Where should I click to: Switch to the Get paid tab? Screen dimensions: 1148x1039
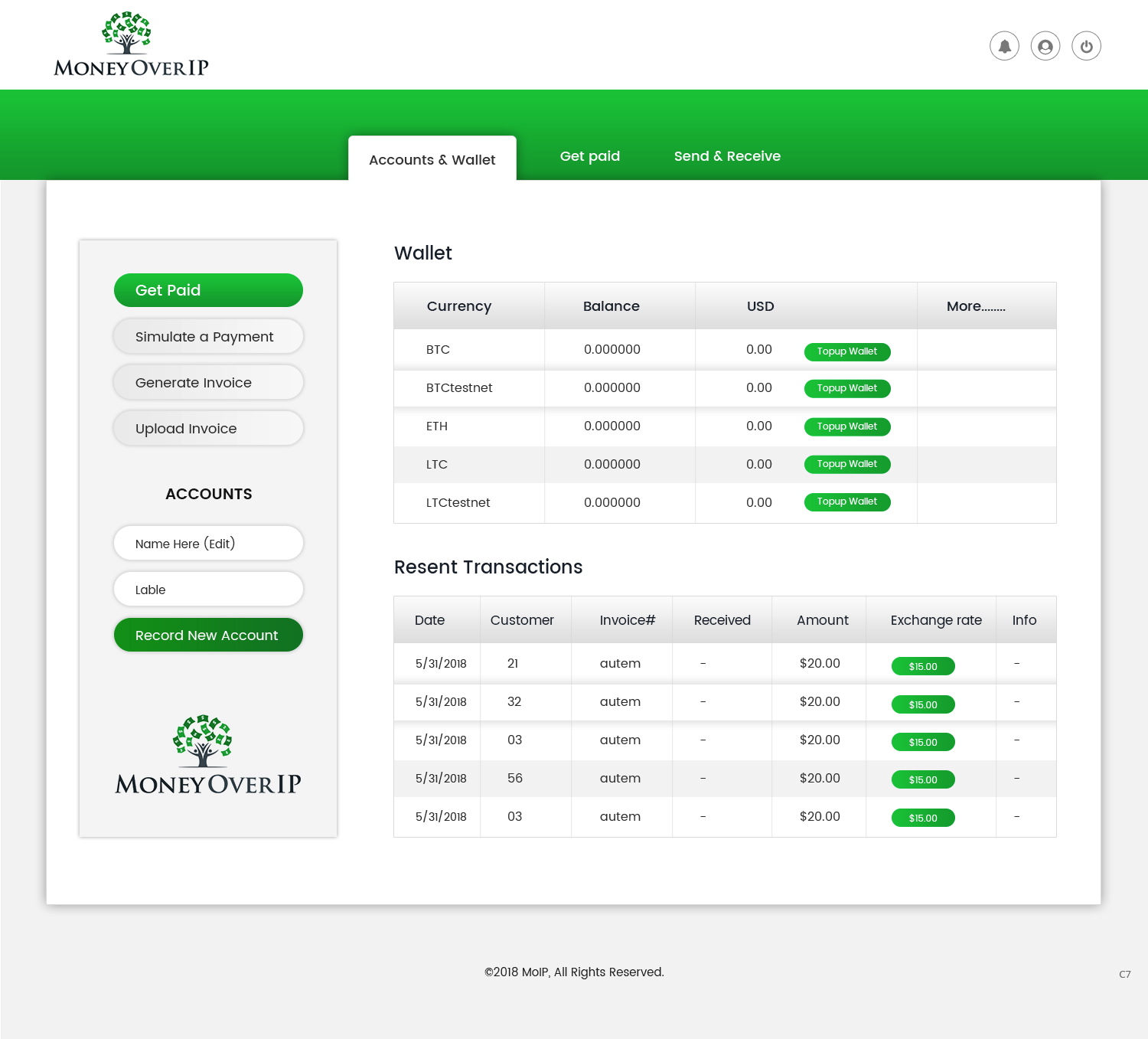(x=589, y=156)
